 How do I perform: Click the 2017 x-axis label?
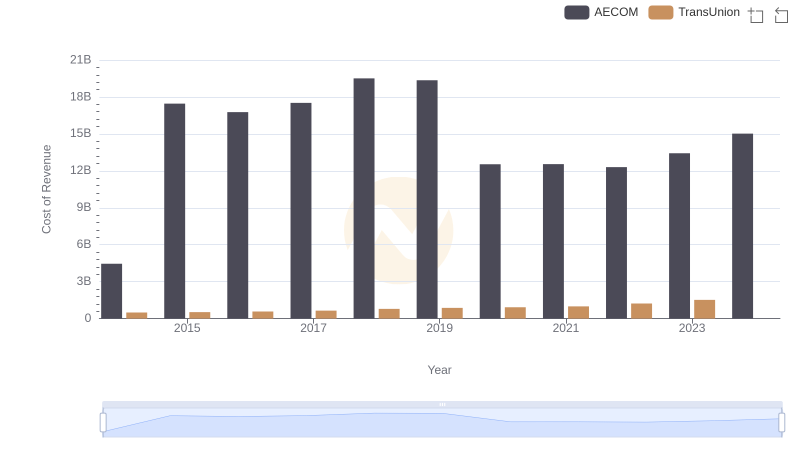(x=313, y=328)
